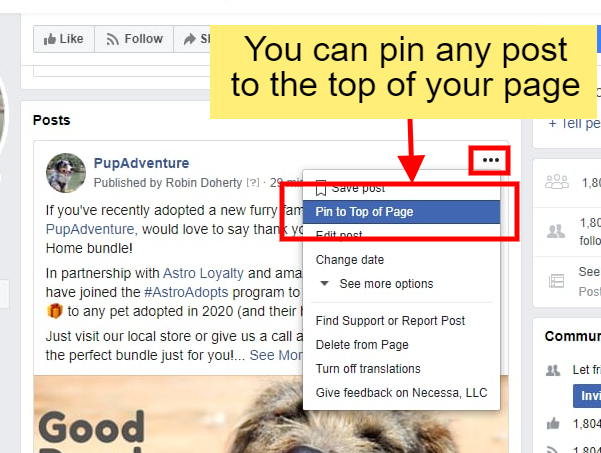Open the three-dot post options menu
601x453 pixels.
490,160
